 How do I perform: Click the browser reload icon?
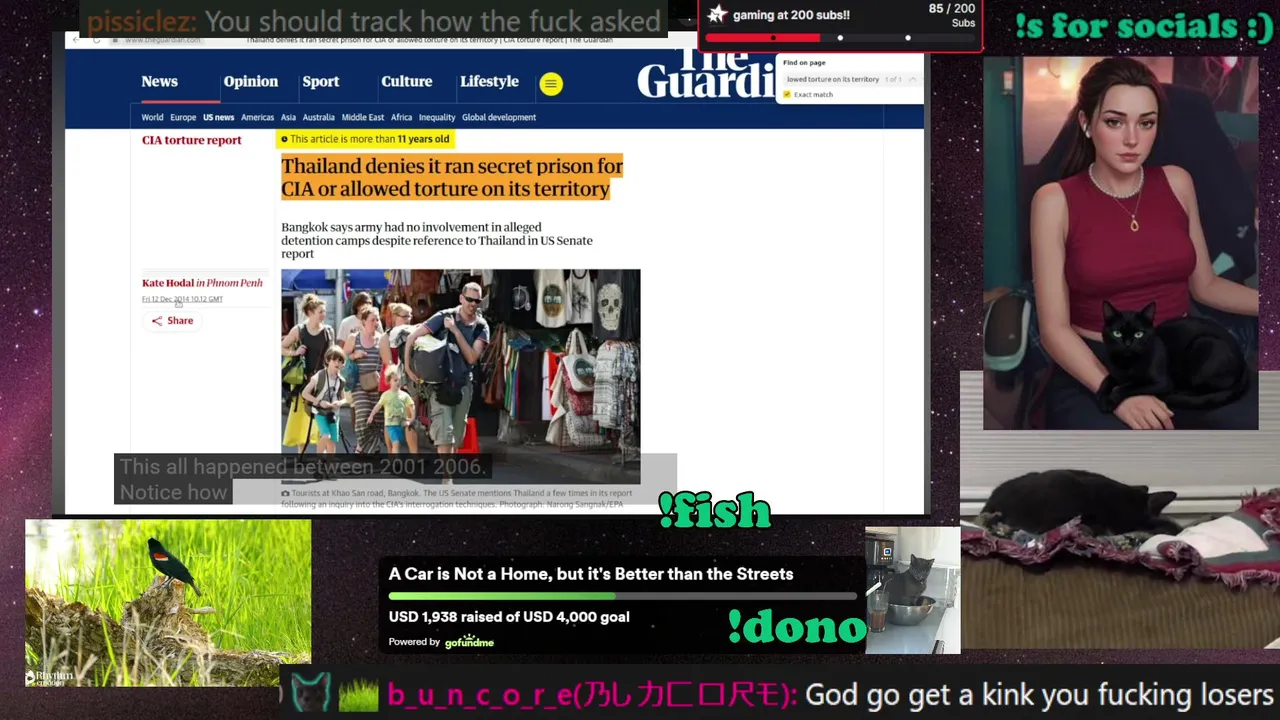(96, 40)
